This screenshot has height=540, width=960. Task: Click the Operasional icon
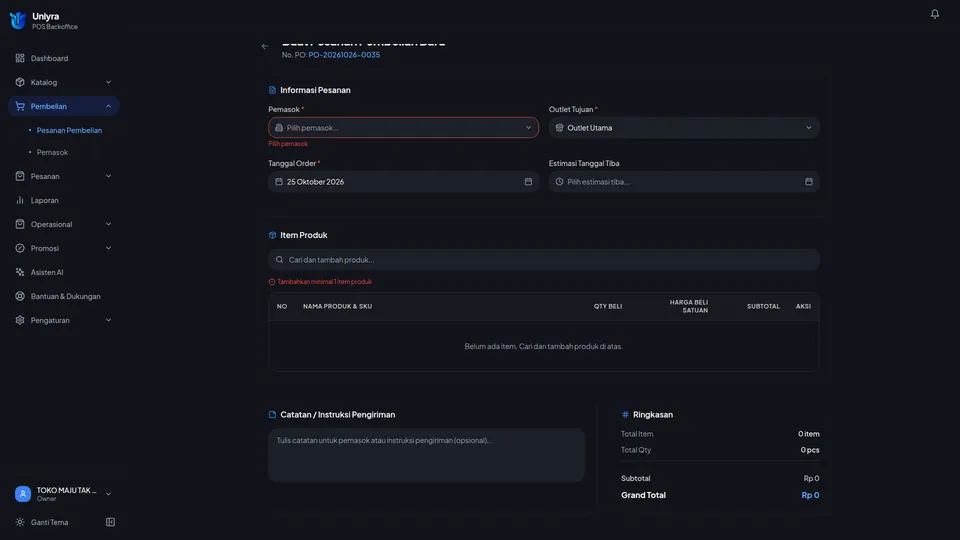click(x=20, y=224)
